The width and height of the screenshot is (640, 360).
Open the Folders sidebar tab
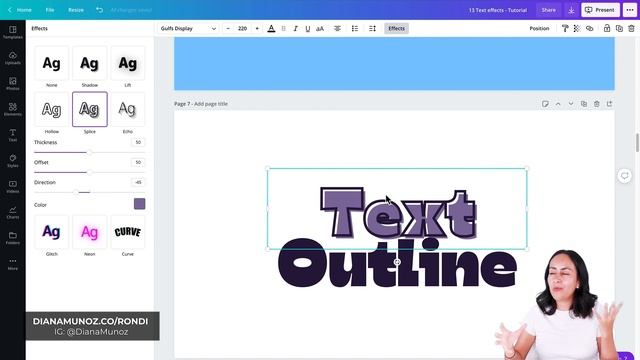(13, 238)
